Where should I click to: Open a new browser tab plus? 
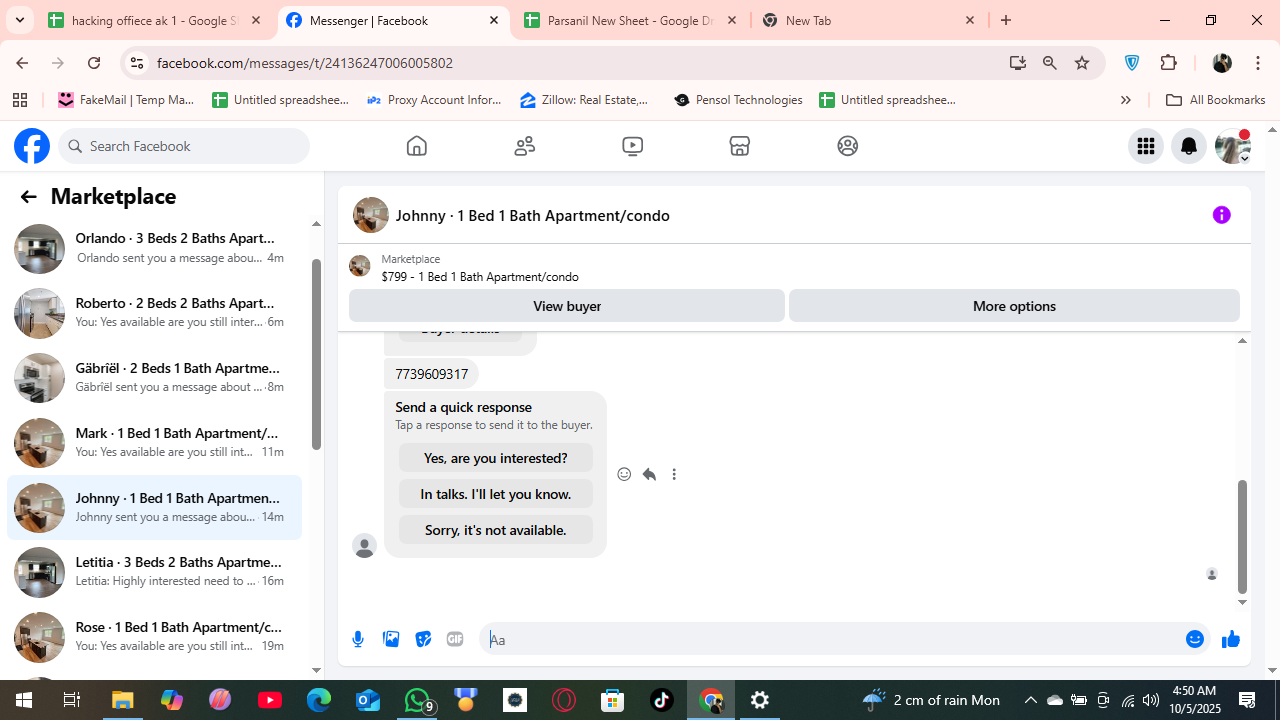1006,20
